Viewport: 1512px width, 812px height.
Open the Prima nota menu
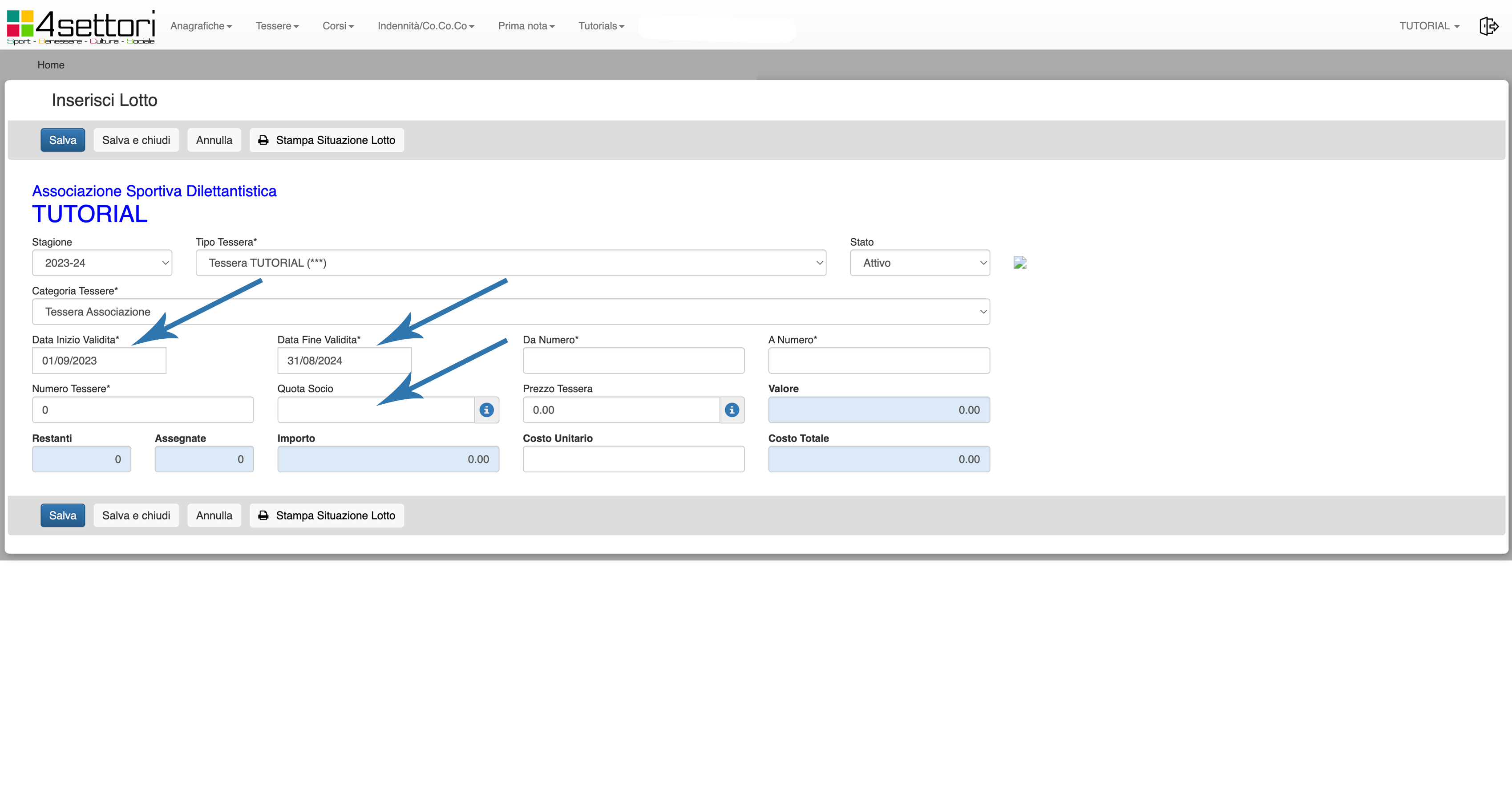[526, 26]
